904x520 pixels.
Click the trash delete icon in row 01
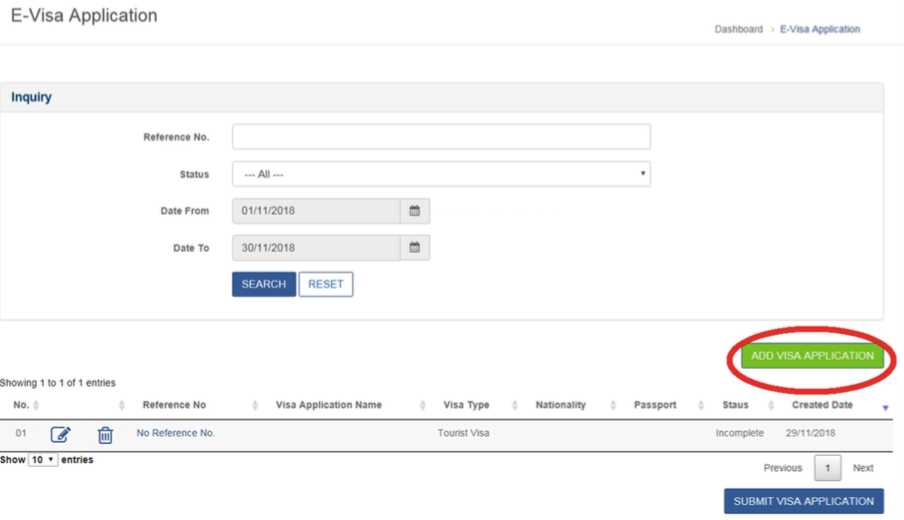pyautogui.click(x=105, y=434)
